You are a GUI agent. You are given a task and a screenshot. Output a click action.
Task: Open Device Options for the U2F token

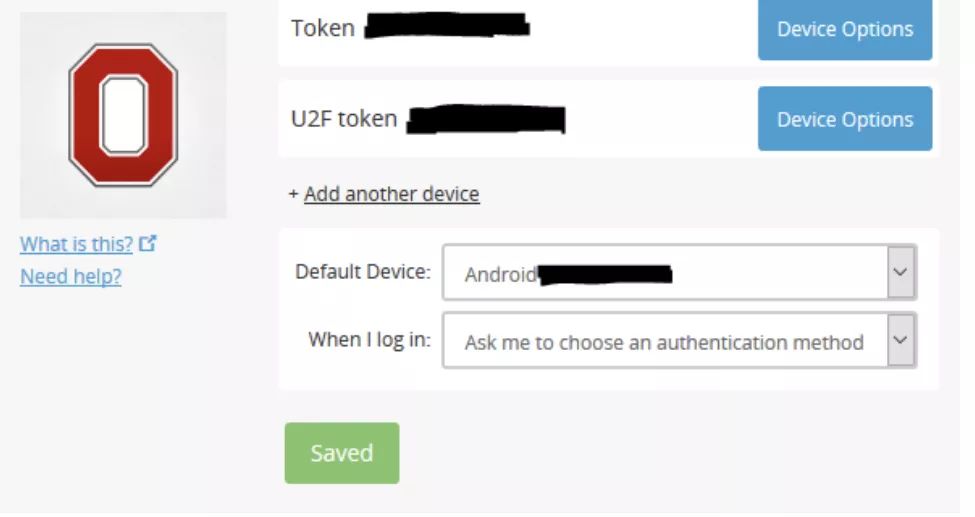point(844,119)
